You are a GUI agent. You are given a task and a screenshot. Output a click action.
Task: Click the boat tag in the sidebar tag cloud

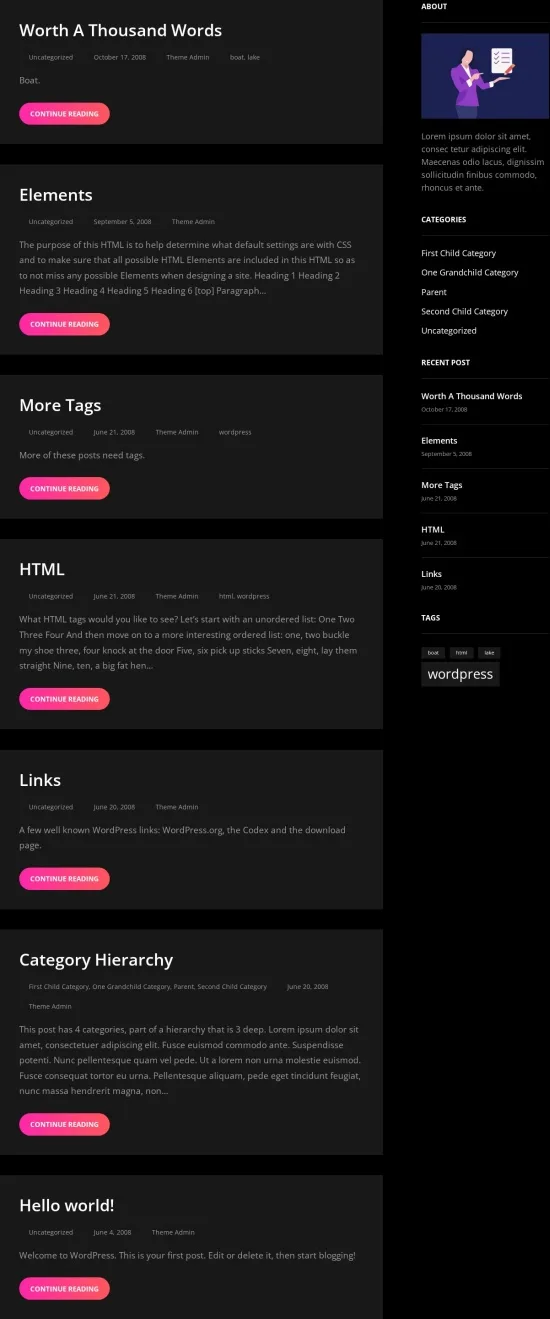coord(433,652)
